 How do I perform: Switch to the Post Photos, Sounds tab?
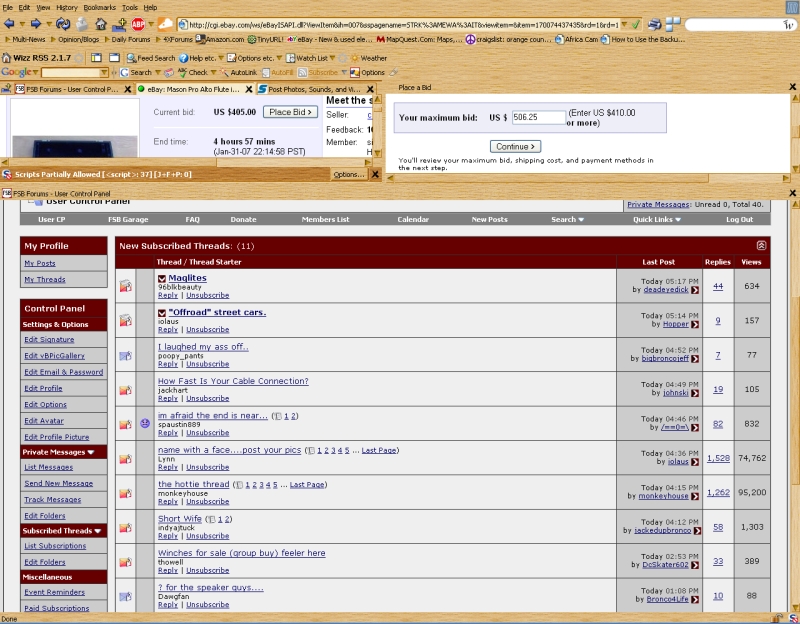pyautogui.click(x=314, y=89)
